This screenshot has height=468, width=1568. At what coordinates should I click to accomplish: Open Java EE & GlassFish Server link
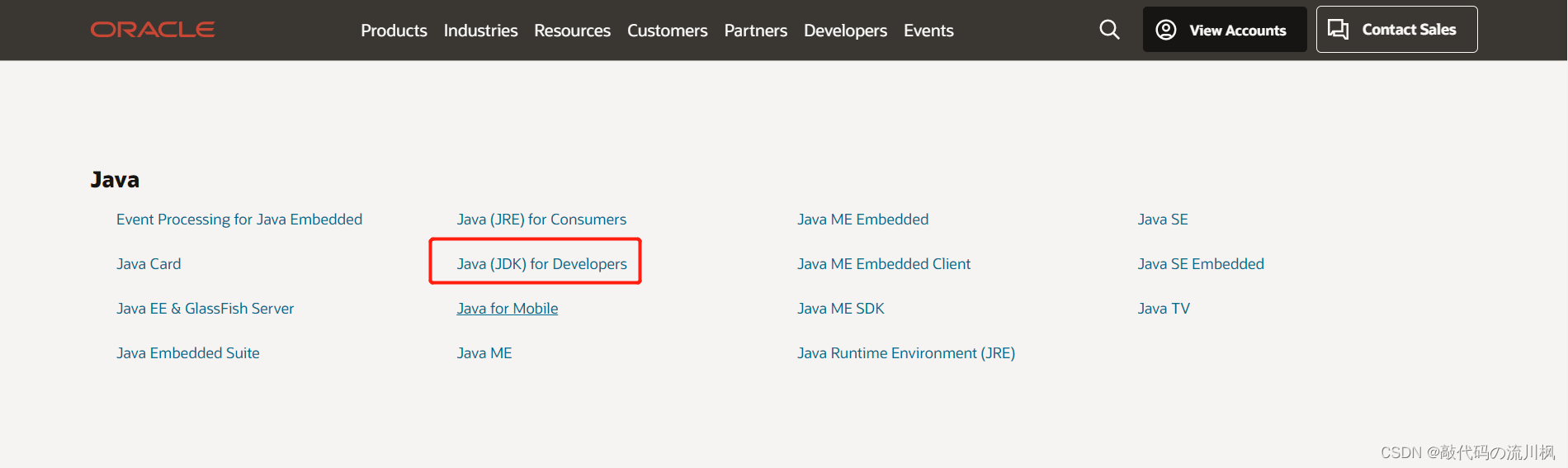205,309
